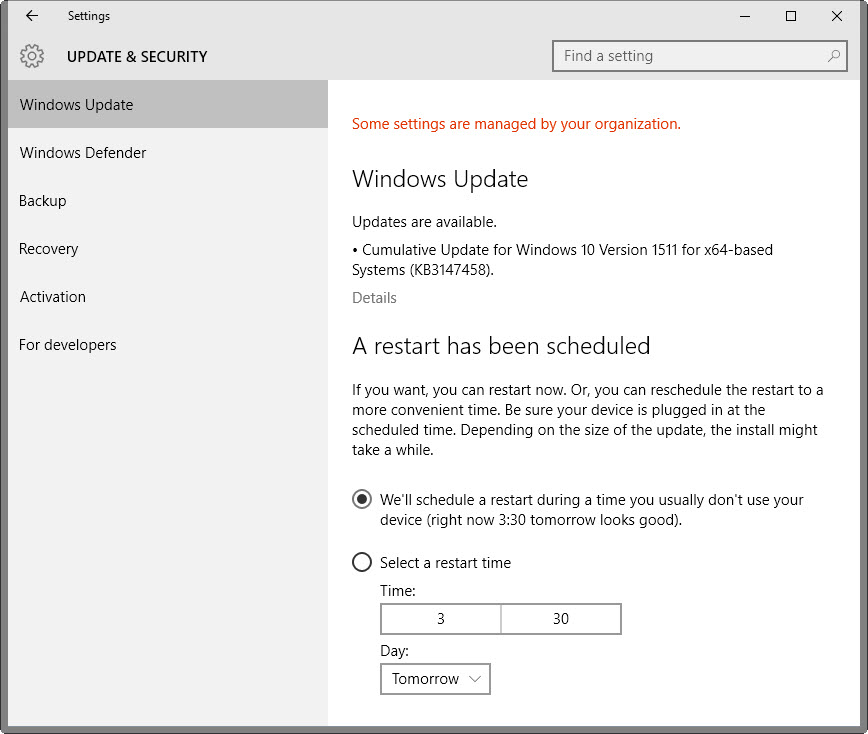This screenshot has width=868, height=734.
Task: Open the For developers section
Action: 168,345
